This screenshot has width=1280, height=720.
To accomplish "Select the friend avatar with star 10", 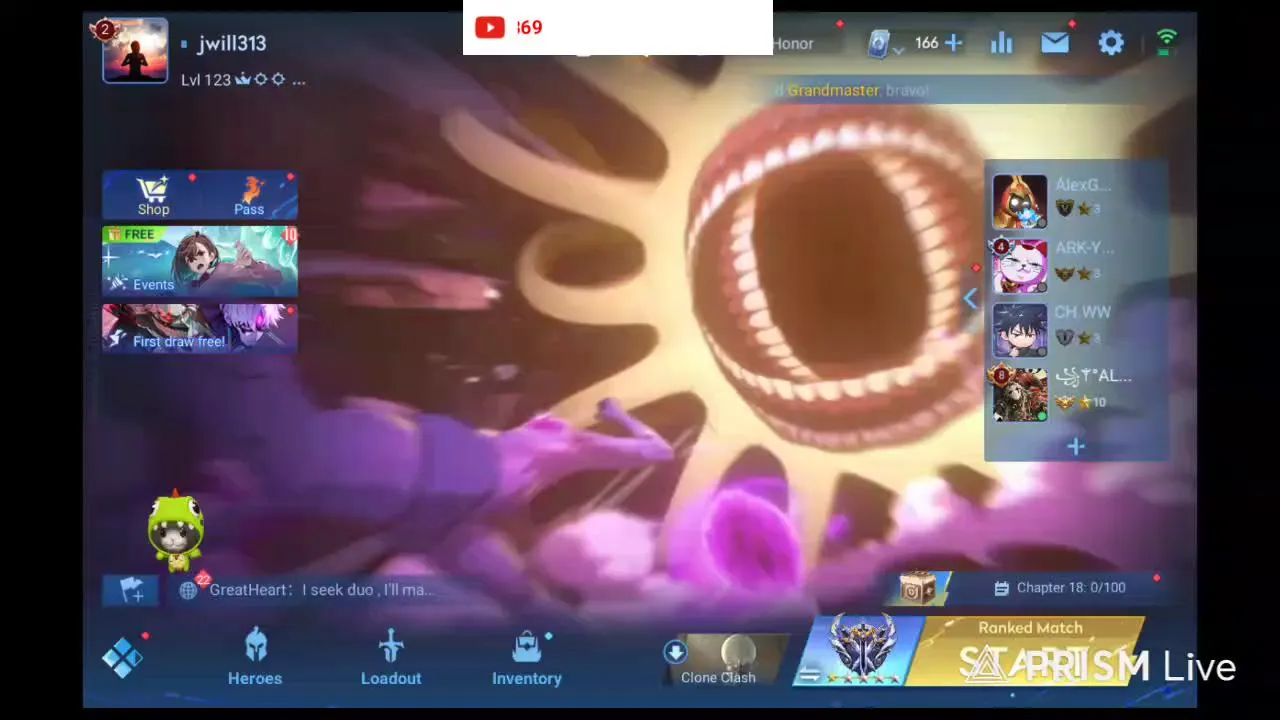I will [1020, 394].
